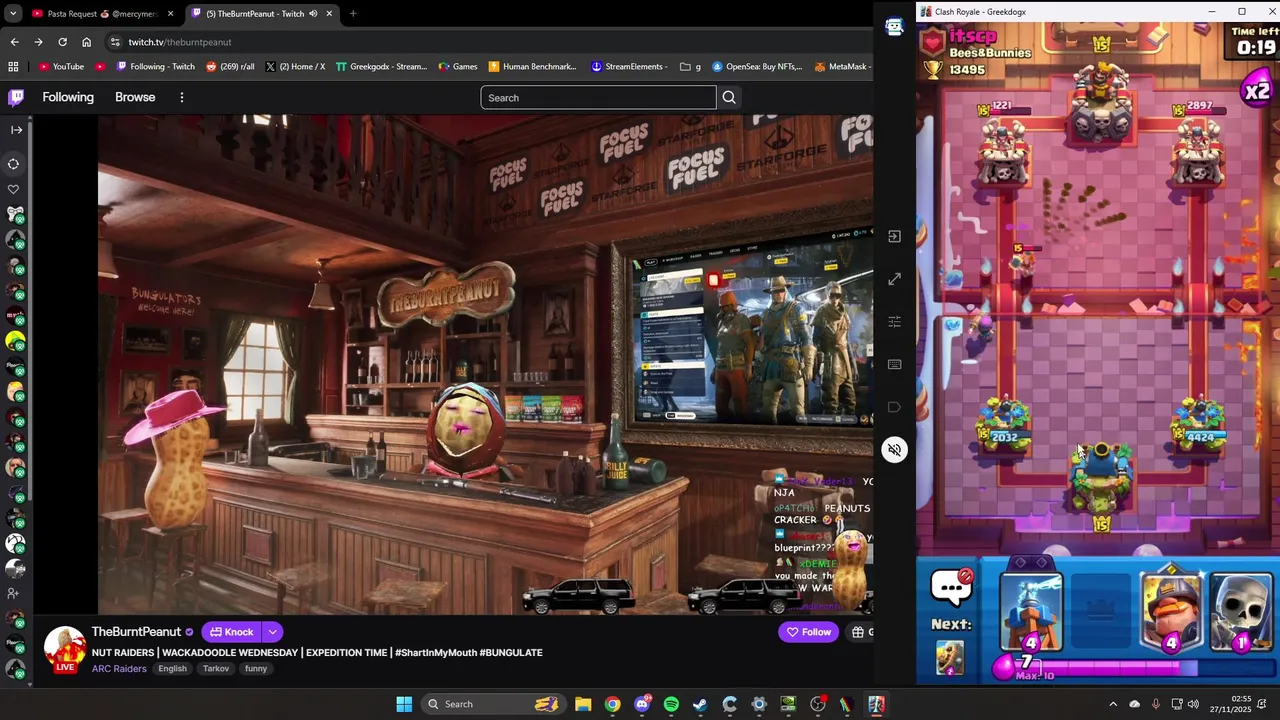This screenshot has width=1280, height=720.
Task: Go forward in browser history
Action: [x=38, y=42]
